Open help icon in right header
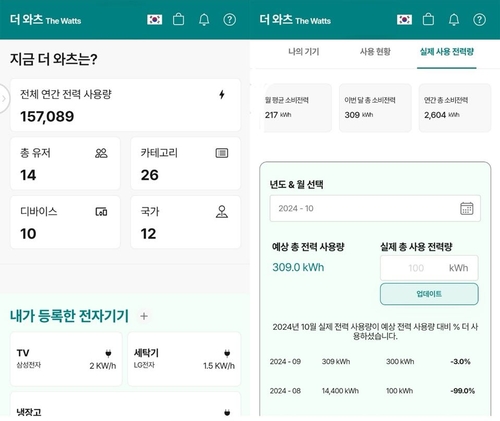Viewport: 500px width, 421px height. pyautogui.click(x=479, y=20)
